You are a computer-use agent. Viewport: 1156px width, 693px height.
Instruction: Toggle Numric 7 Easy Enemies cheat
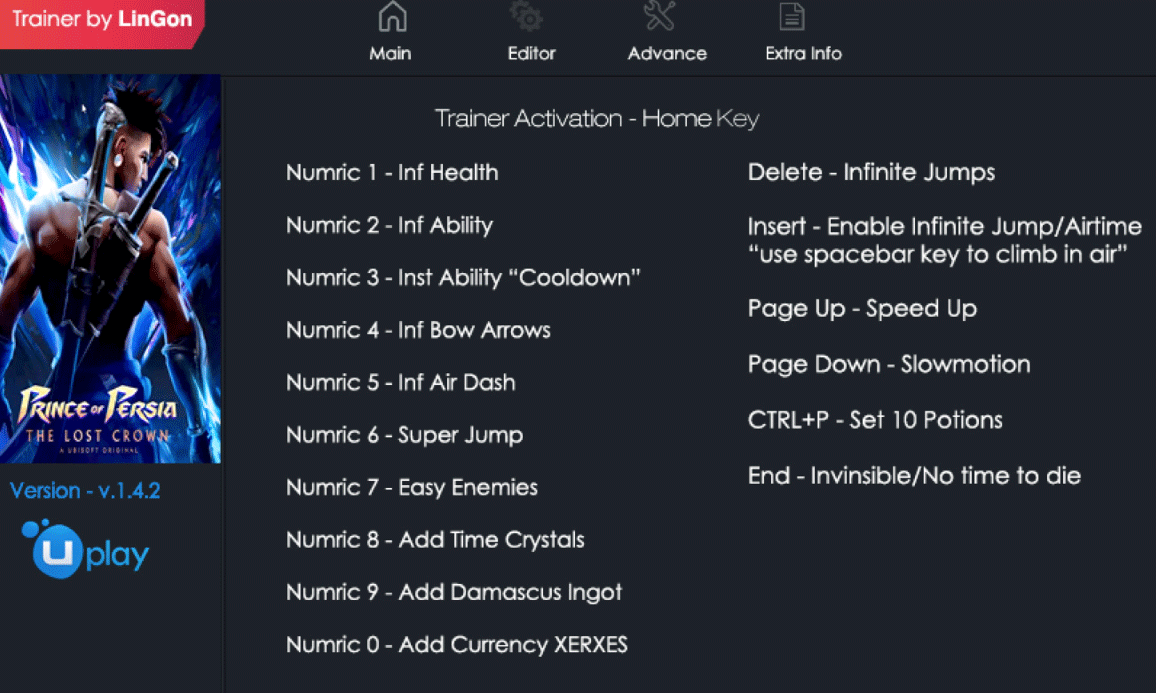[x=412, y=488]
